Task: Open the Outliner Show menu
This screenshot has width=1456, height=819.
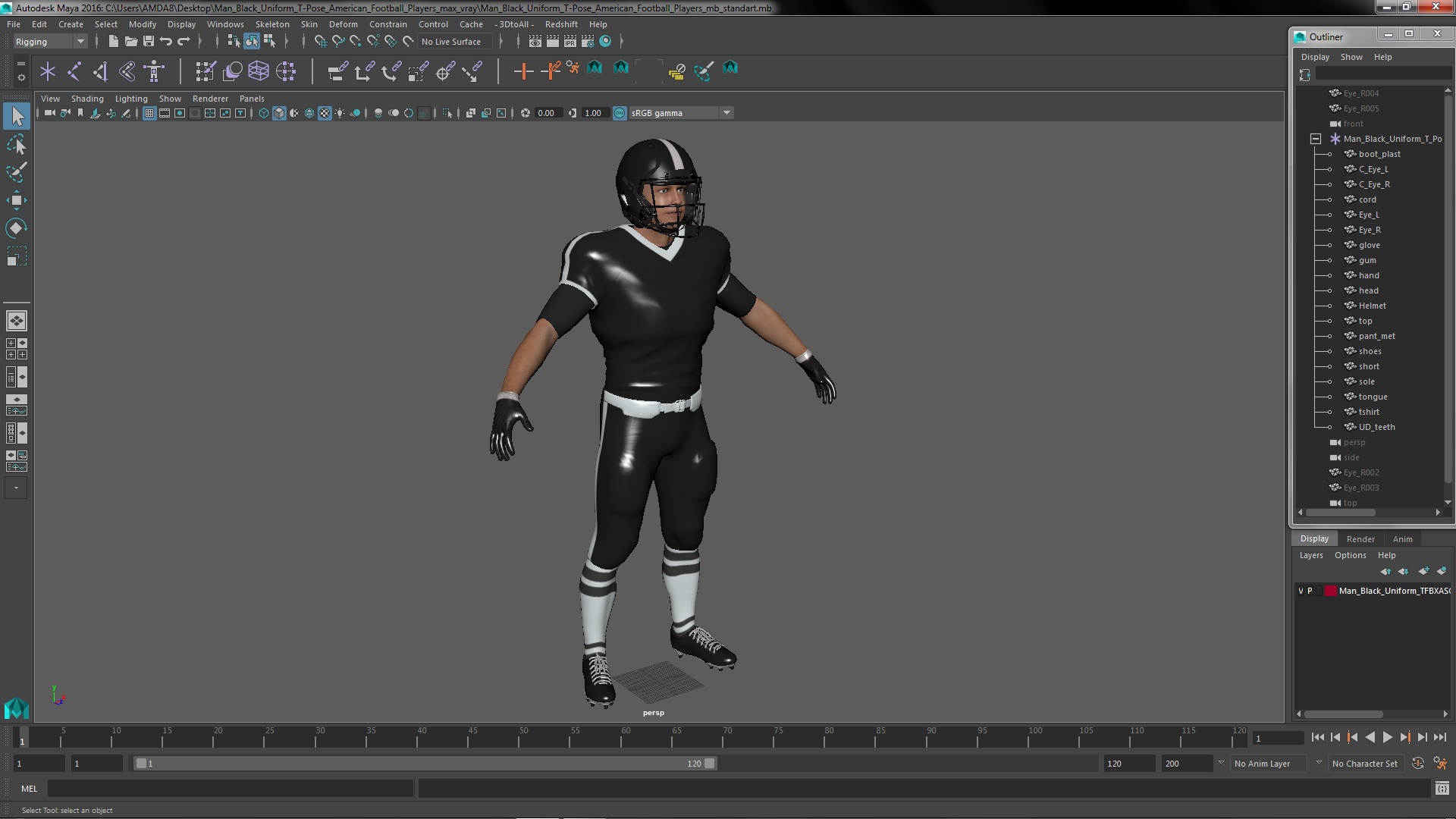Action: [1351, 57]
